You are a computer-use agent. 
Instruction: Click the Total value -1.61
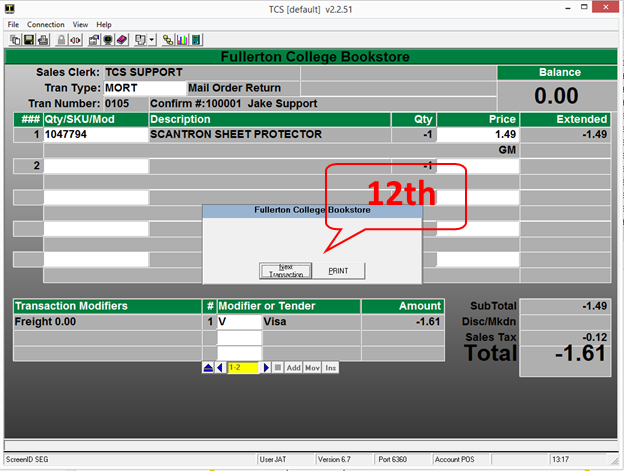pos(580,353)
